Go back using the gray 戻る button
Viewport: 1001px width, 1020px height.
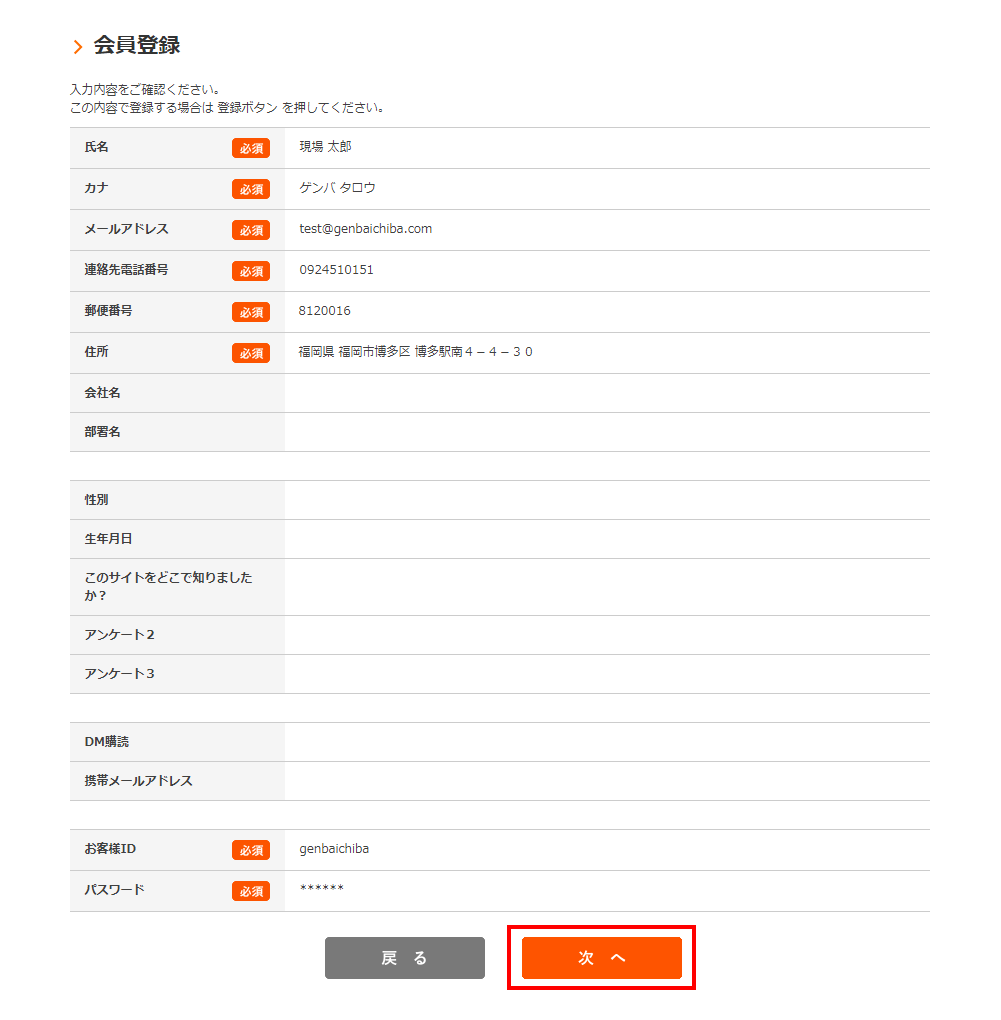click(x=404, y=958)
